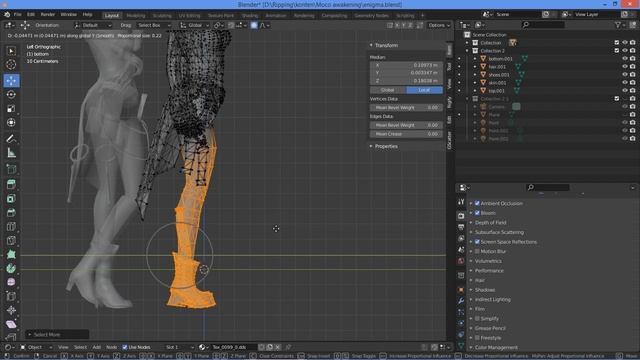The width and height of the screenshot is (640, 360).
Task: Select the Spin tool
Action: (11, 268)
